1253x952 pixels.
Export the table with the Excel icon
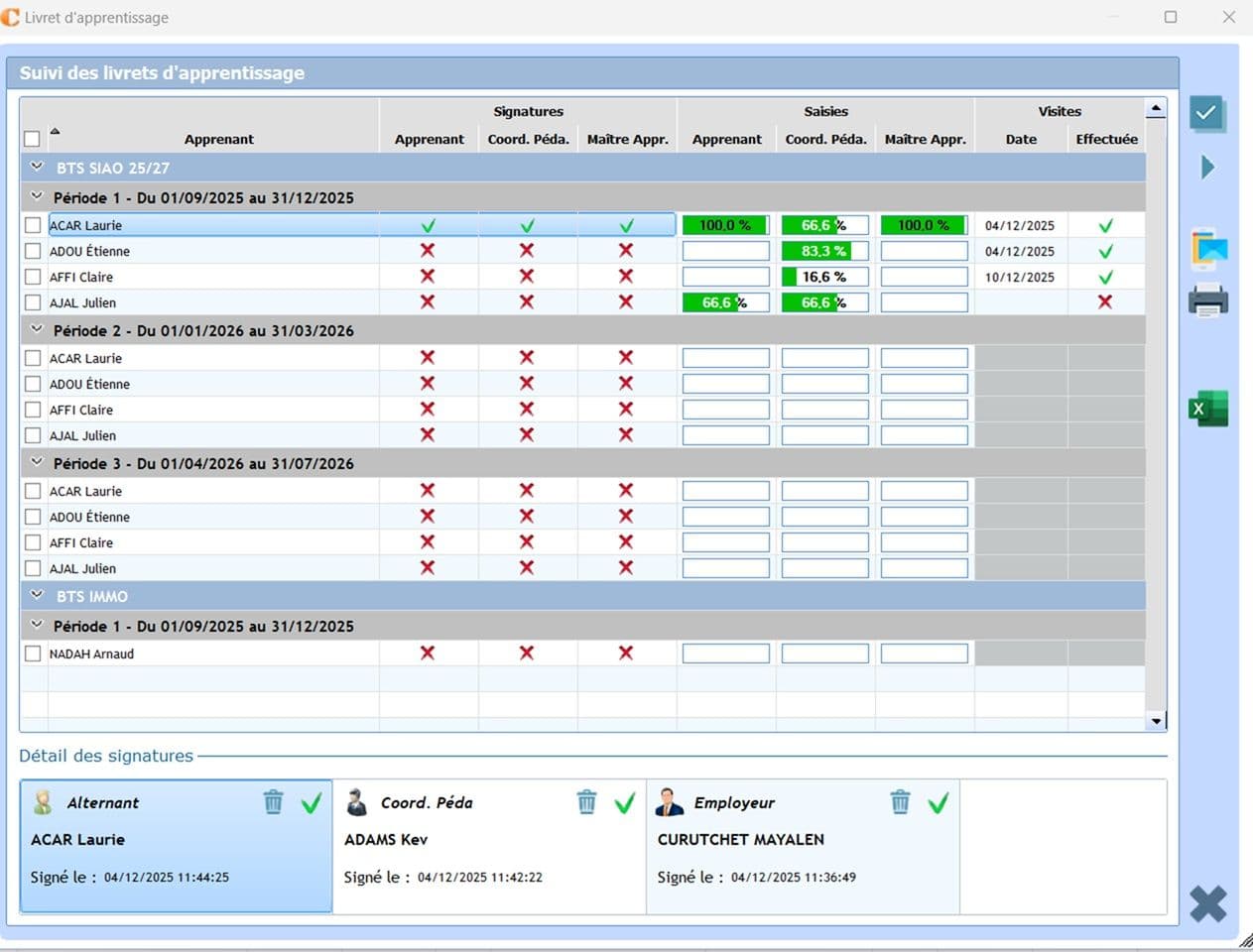point(1207,409)
